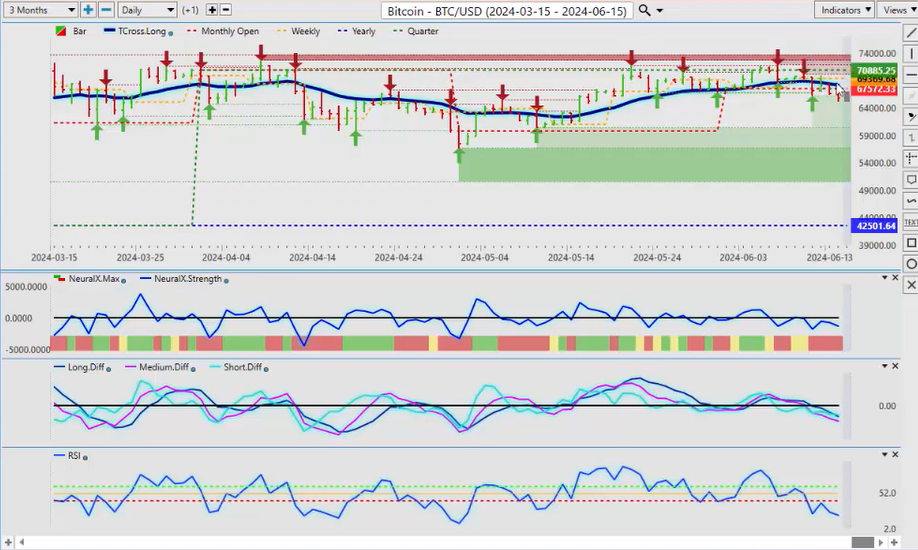This screenshot has width=918, height=550.
Task: Select the zigzag step line tool
Action: point(910,138)
